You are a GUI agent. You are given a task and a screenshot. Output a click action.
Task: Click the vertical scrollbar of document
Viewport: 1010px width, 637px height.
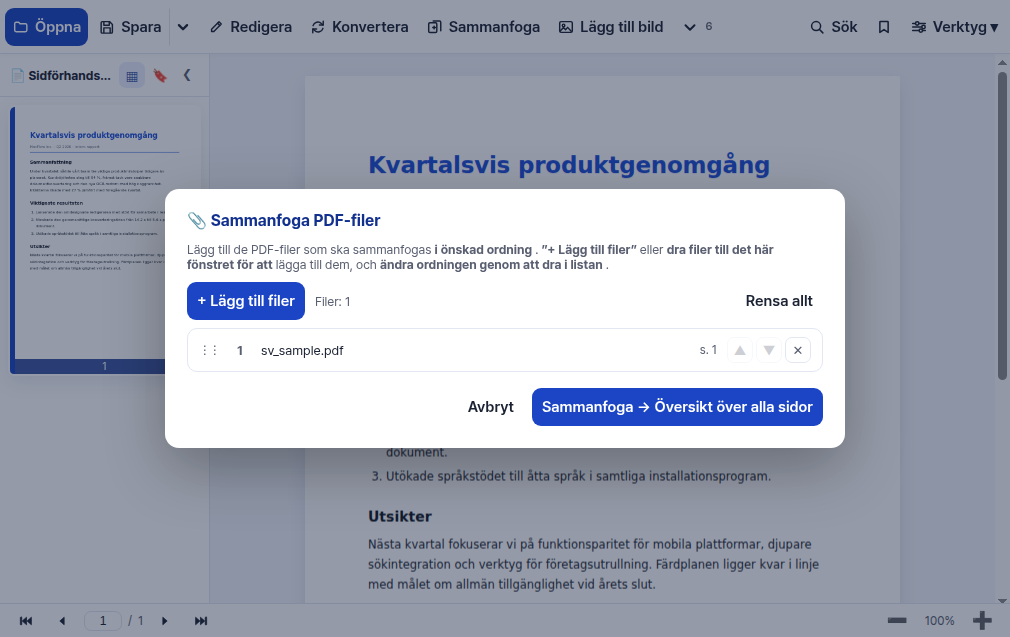[x=1002, y=225]
